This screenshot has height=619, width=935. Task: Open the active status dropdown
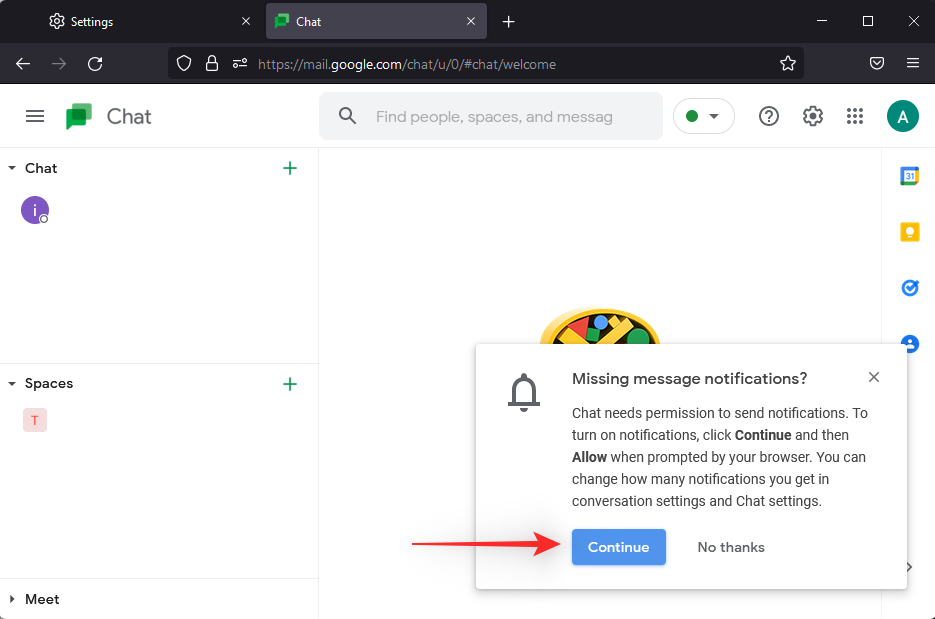pyautogui.click(x=703, y=116)
